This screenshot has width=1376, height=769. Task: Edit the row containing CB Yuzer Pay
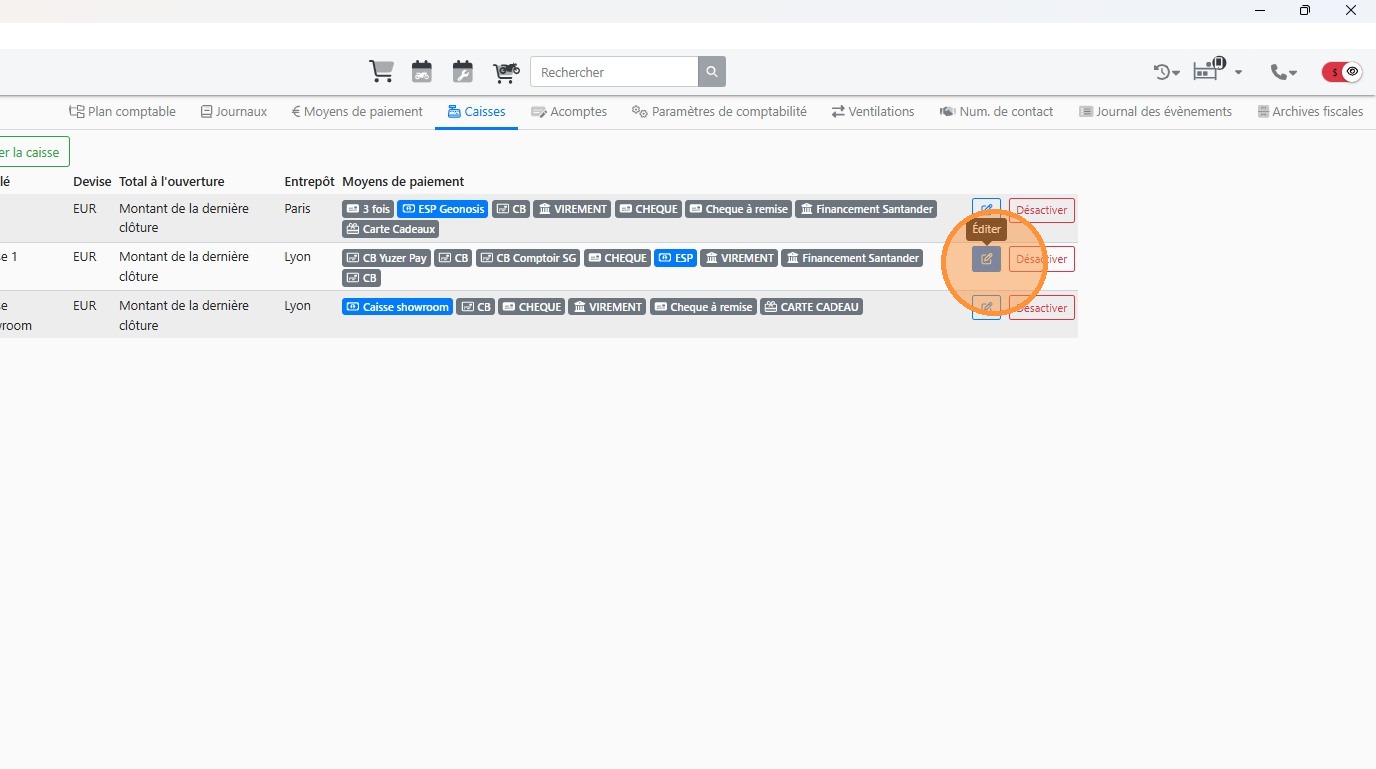(x=986, y=259)
